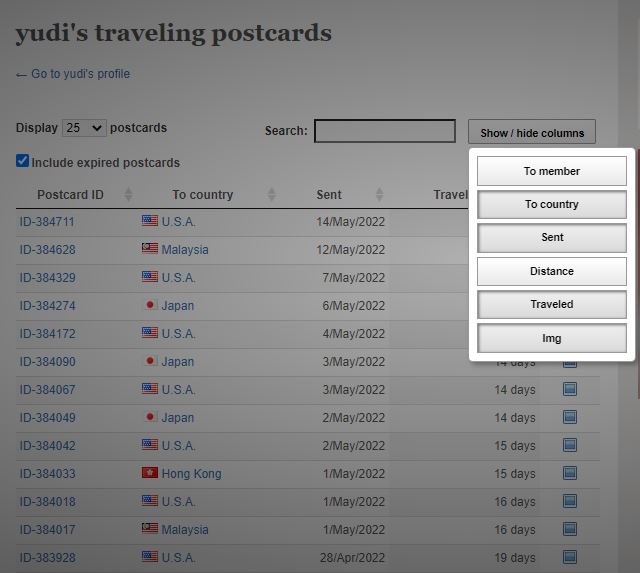Image resolution: width=640 pixels, height=573 pixels.
Task: Toggle the Traveled column item
Action: coord(551,304)
